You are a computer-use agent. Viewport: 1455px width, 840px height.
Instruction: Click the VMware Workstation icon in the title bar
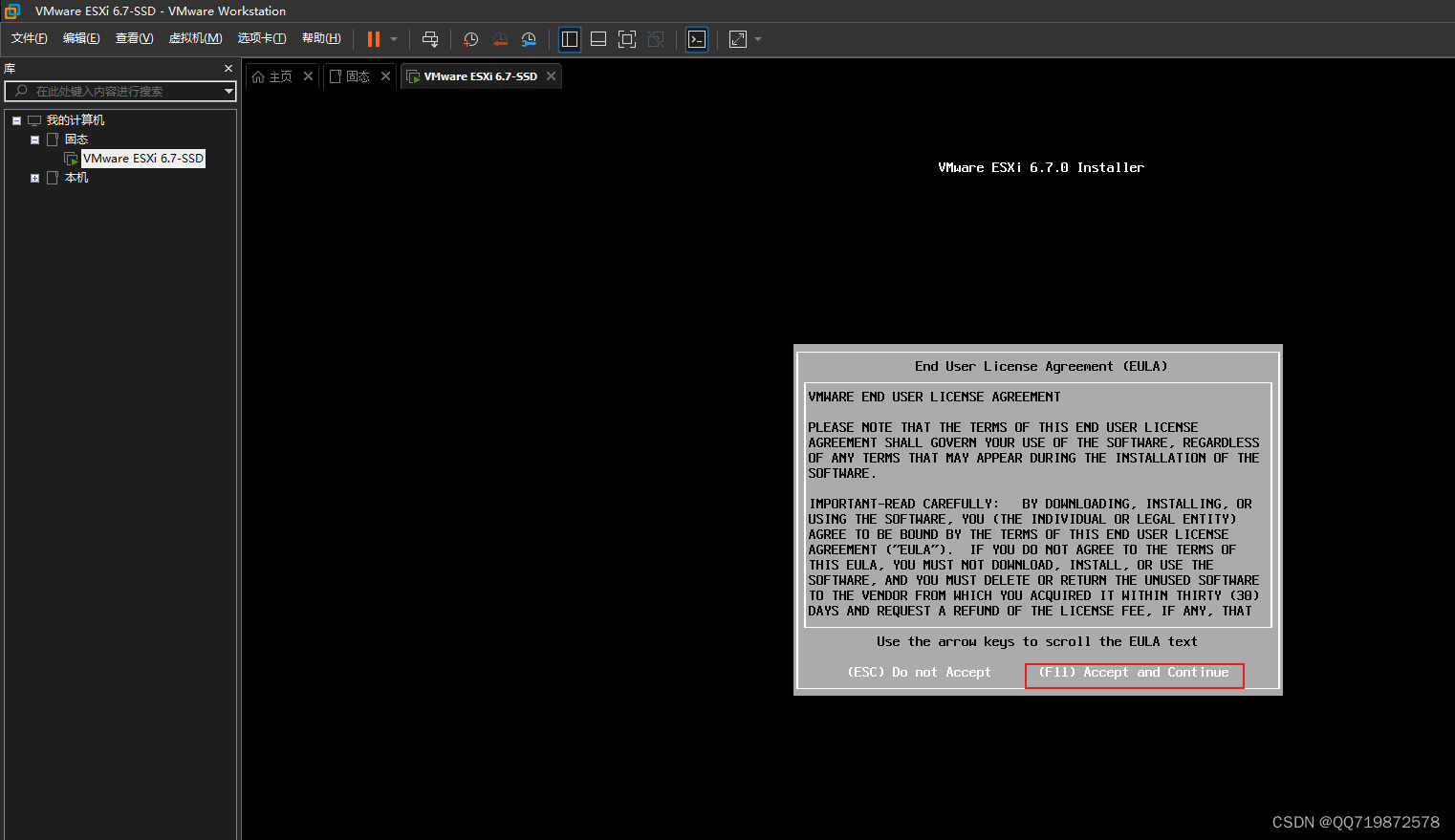click(x=12, y=11)
